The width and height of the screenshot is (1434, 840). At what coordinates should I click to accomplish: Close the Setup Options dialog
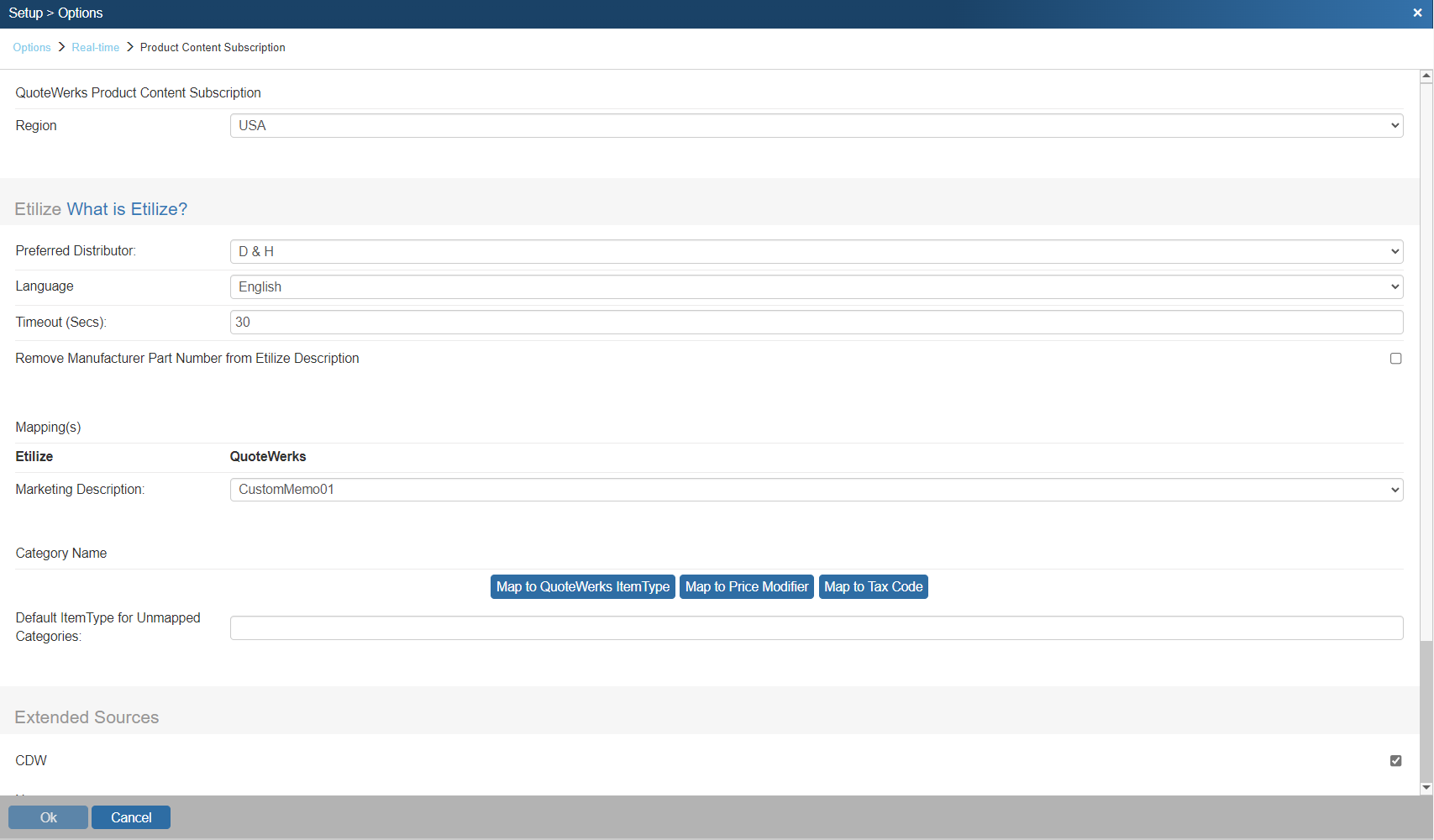click(x=1417, y=13)
